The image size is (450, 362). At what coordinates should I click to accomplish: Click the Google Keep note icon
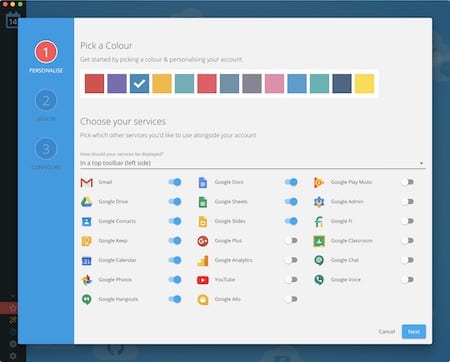click(x=87, y=241)
